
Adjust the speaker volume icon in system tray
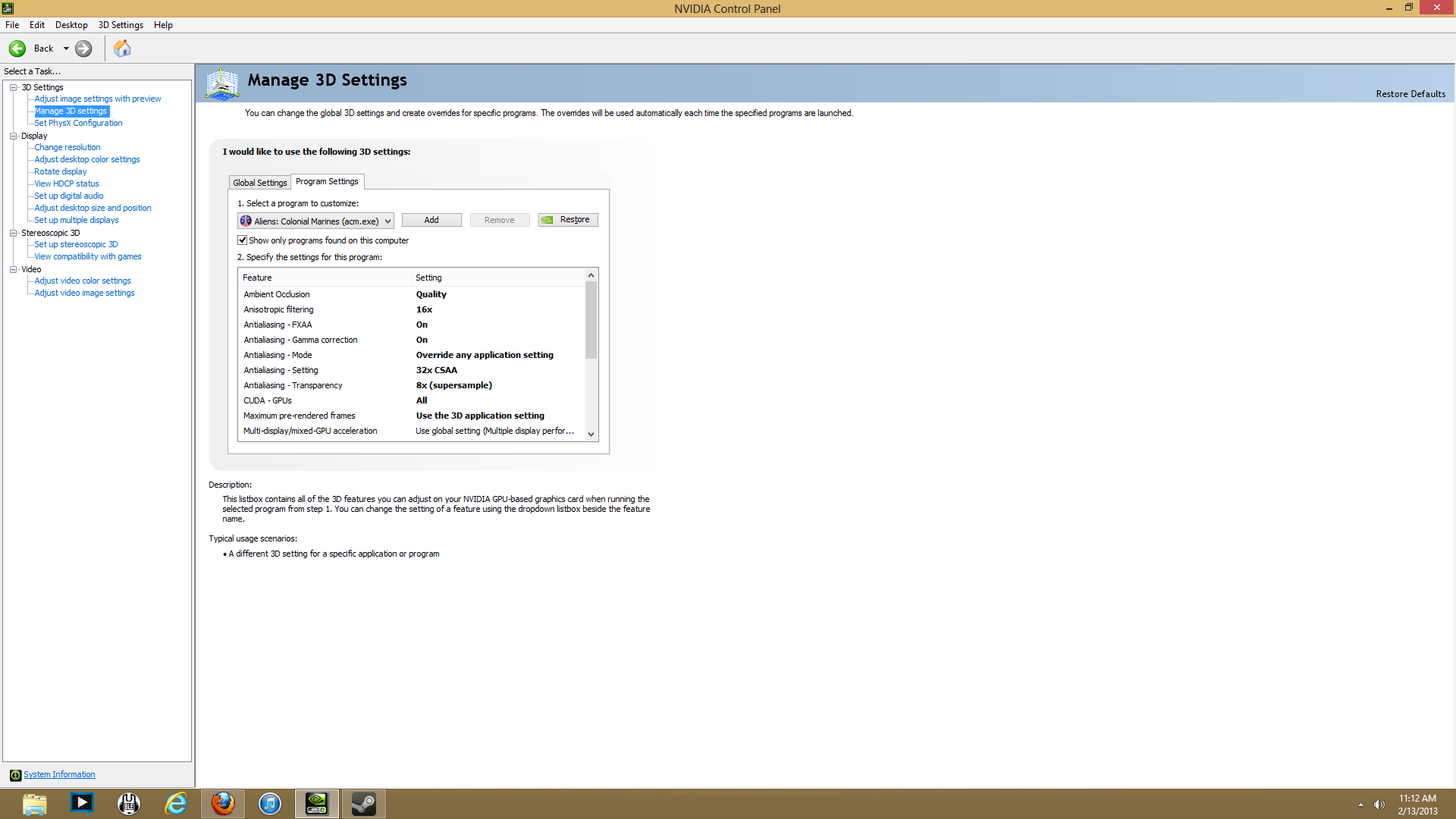[1380, 803]
